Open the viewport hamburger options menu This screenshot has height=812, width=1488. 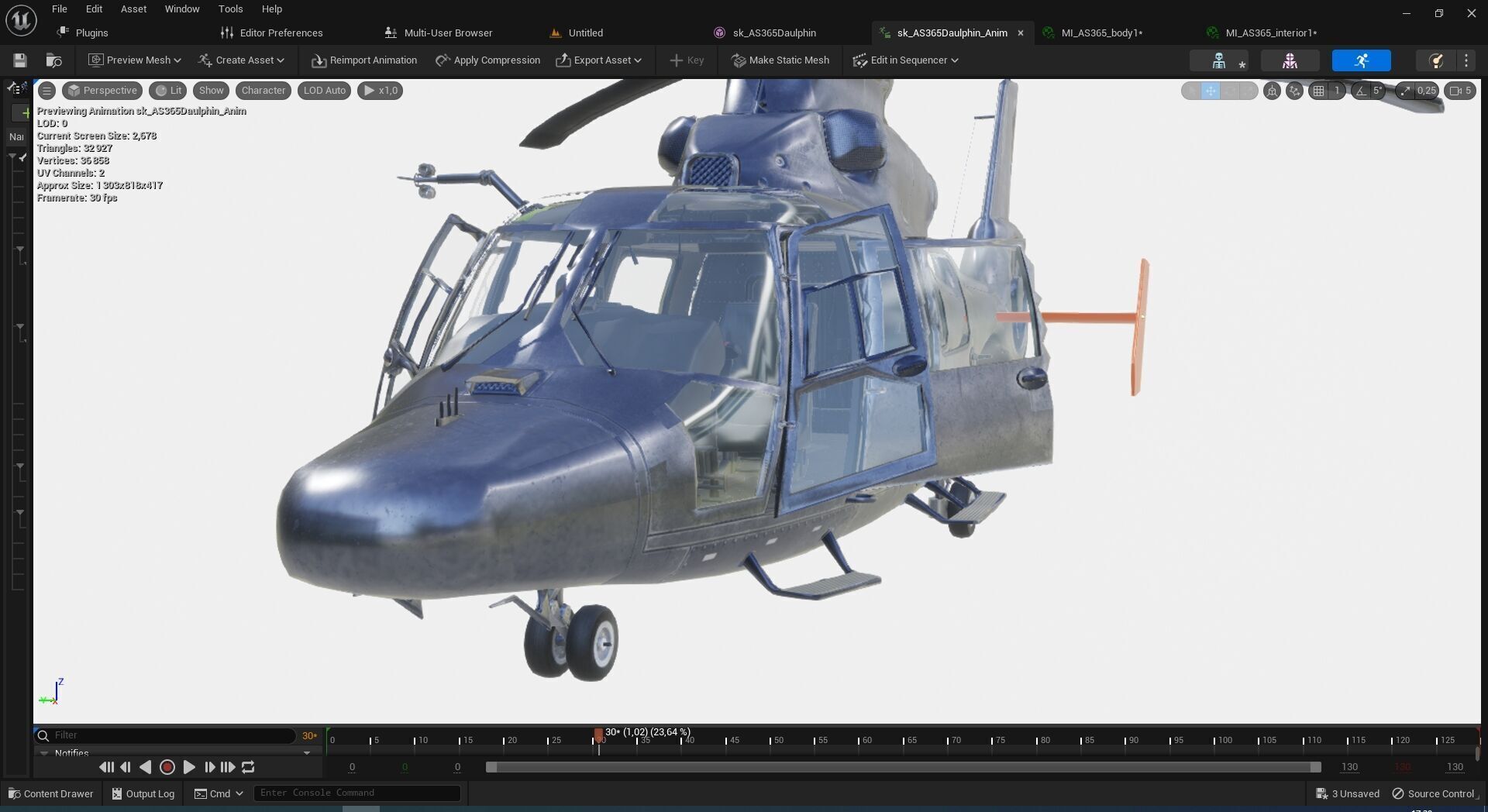click(x=46, y=91)
